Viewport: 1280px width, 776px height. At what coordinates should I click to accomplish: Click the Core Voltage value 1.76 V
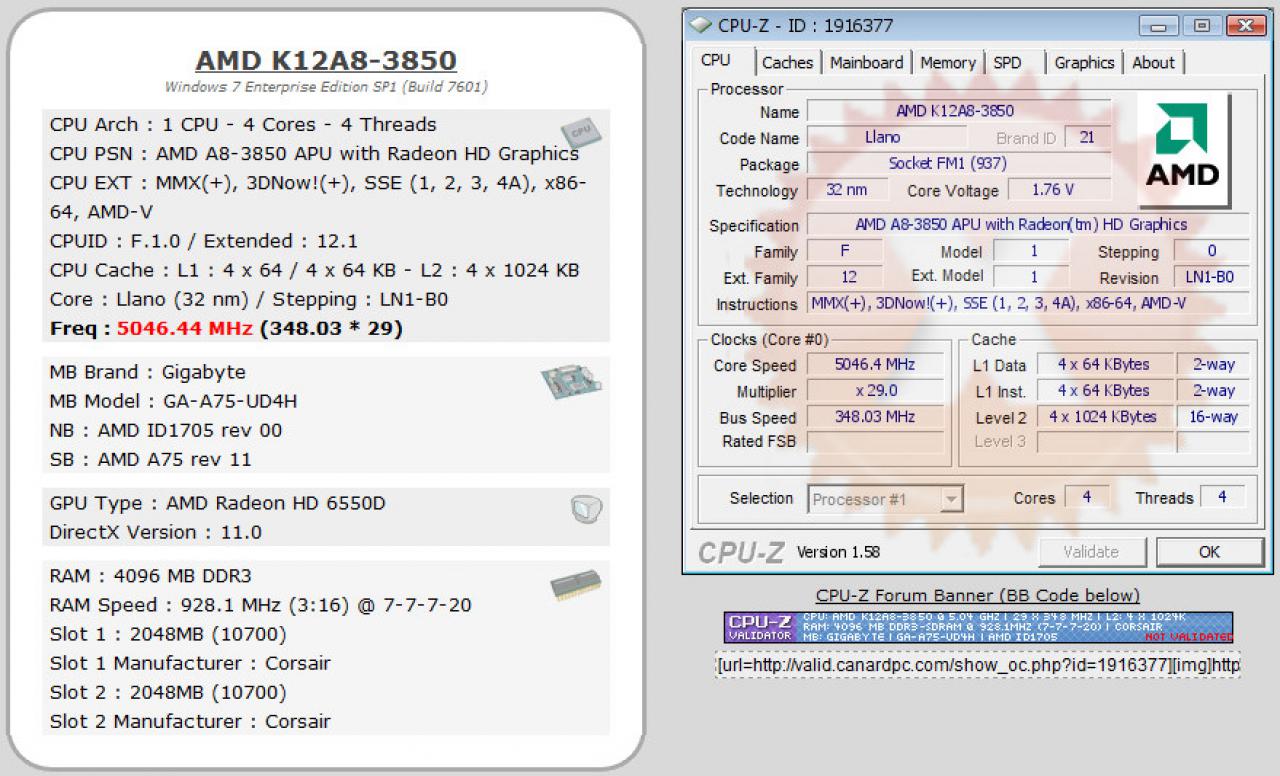[1058, 189]
